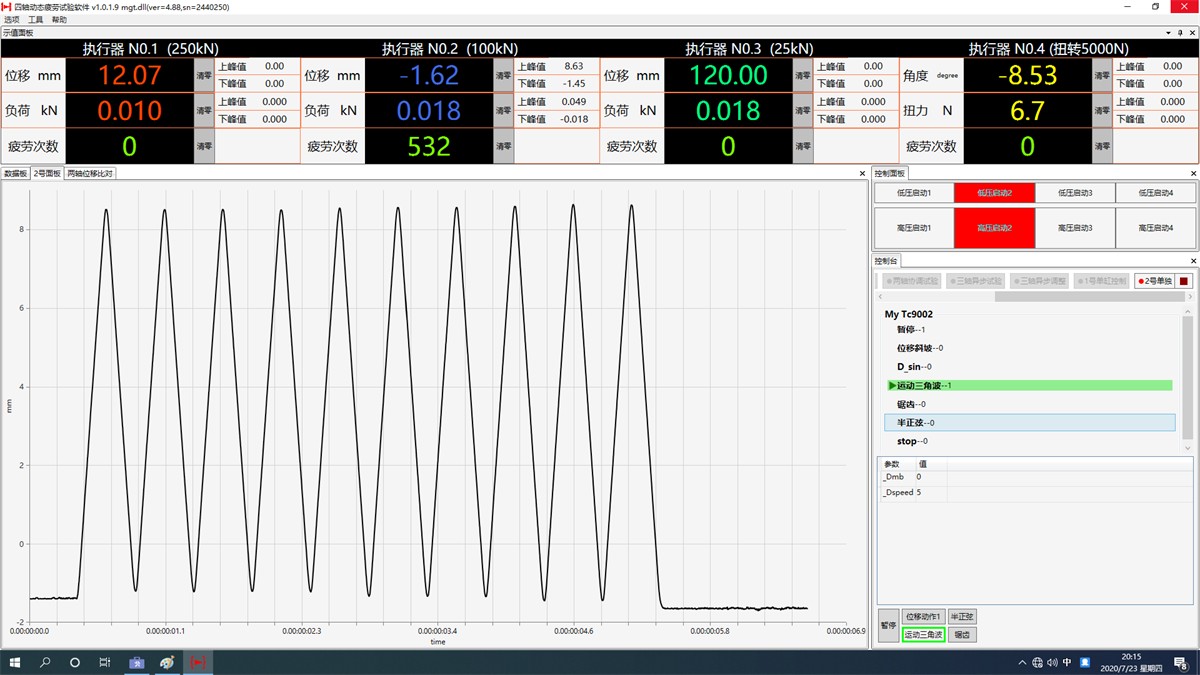Click the taskbar search magnifier icon

point(45,662)
